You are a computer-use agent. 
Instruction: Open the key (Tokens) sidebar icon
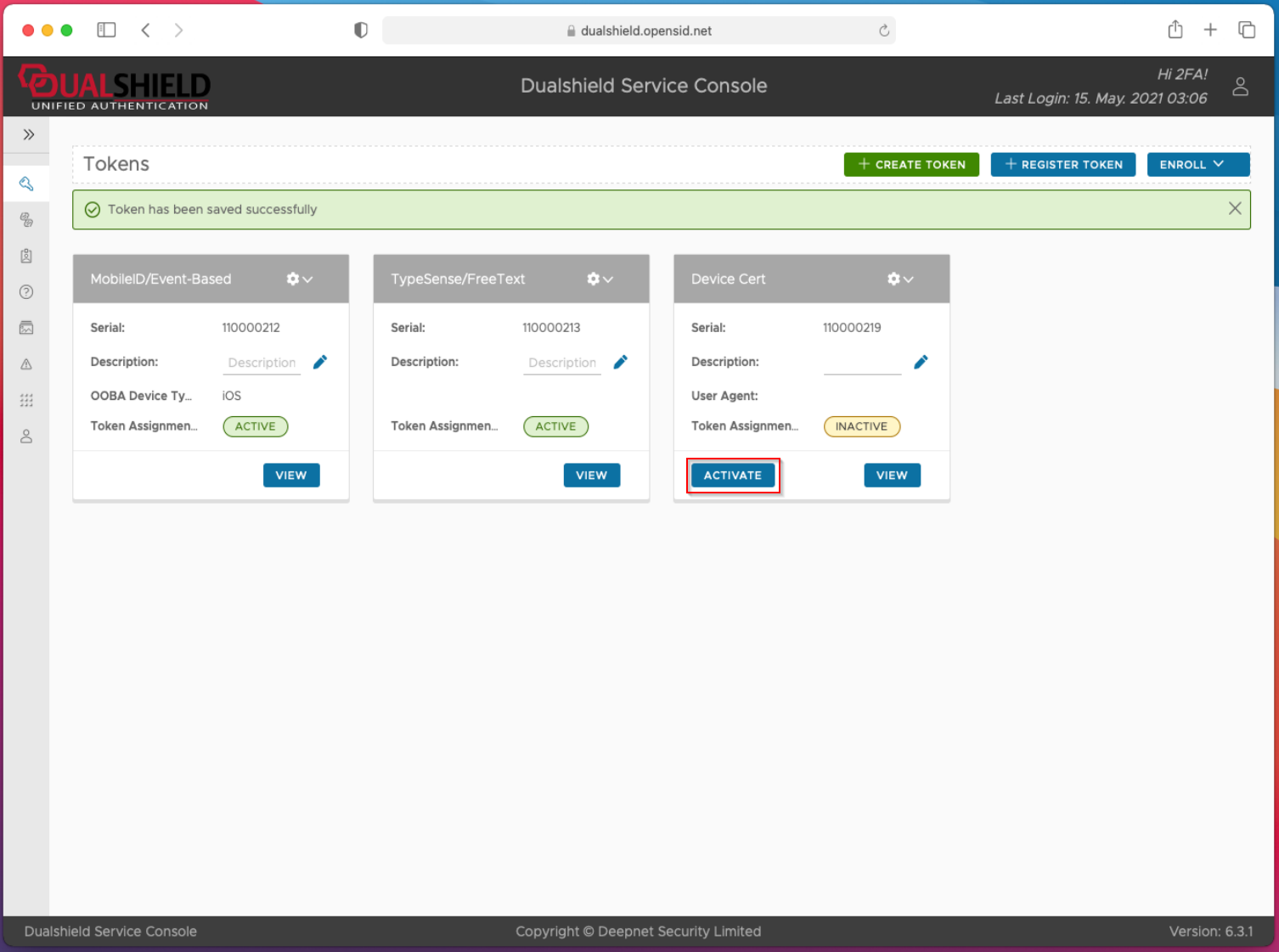click(26, 183)
